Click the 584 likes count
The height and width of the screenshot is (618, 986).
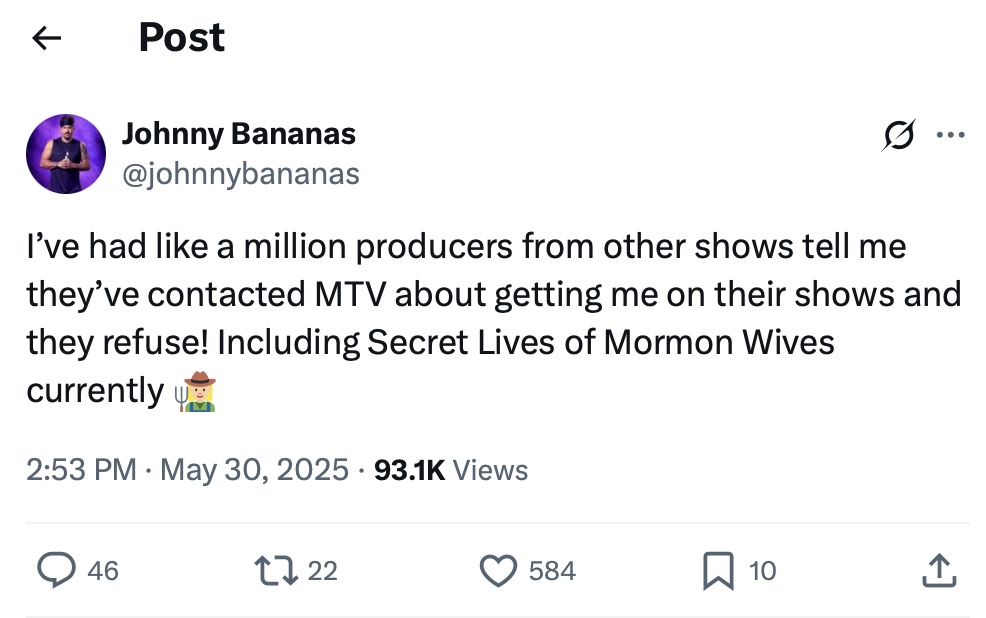[x=552, y=571]
